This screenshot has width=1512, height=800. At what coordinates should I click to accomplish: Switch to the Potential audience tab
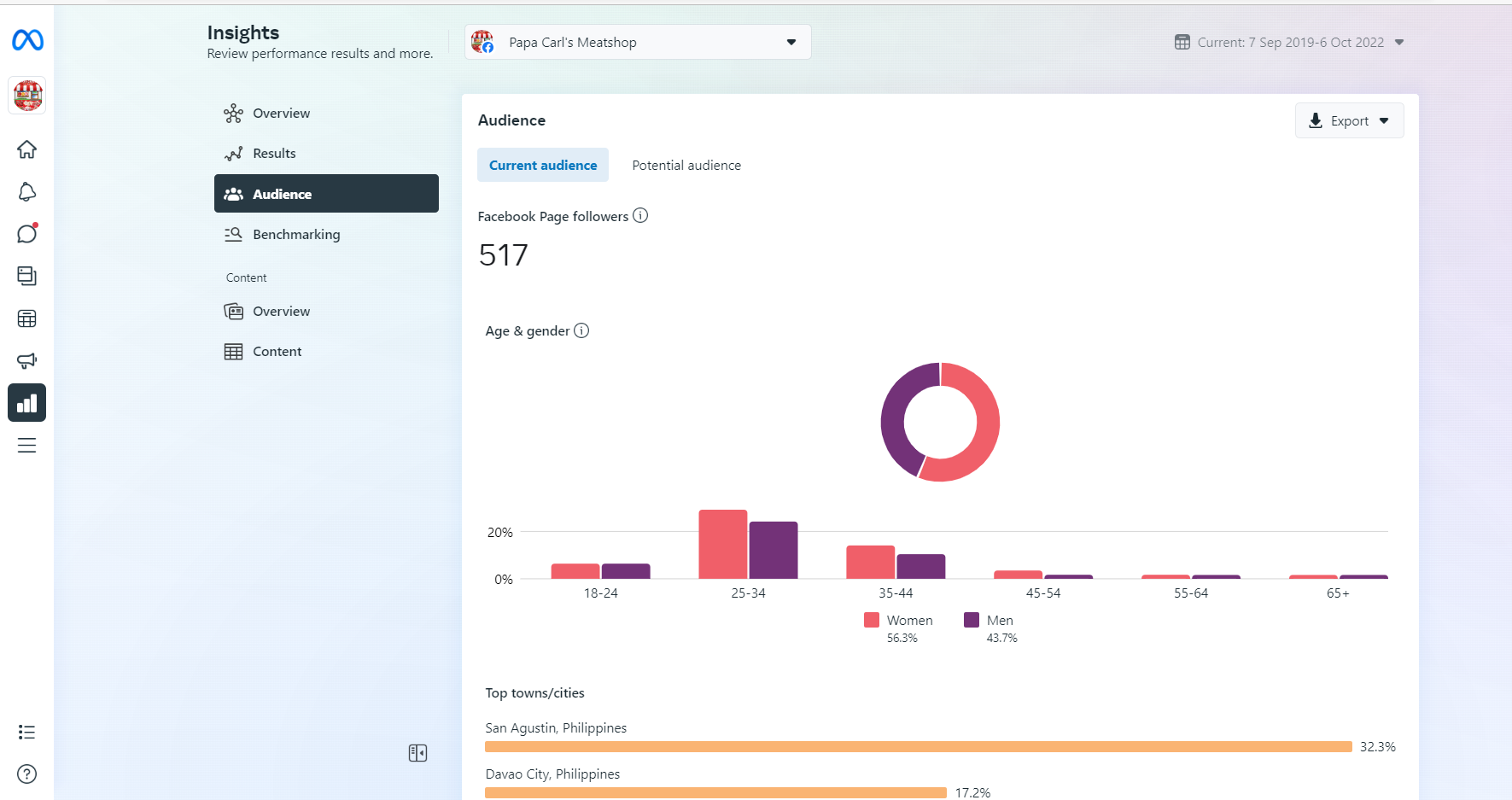coord(686,165)
